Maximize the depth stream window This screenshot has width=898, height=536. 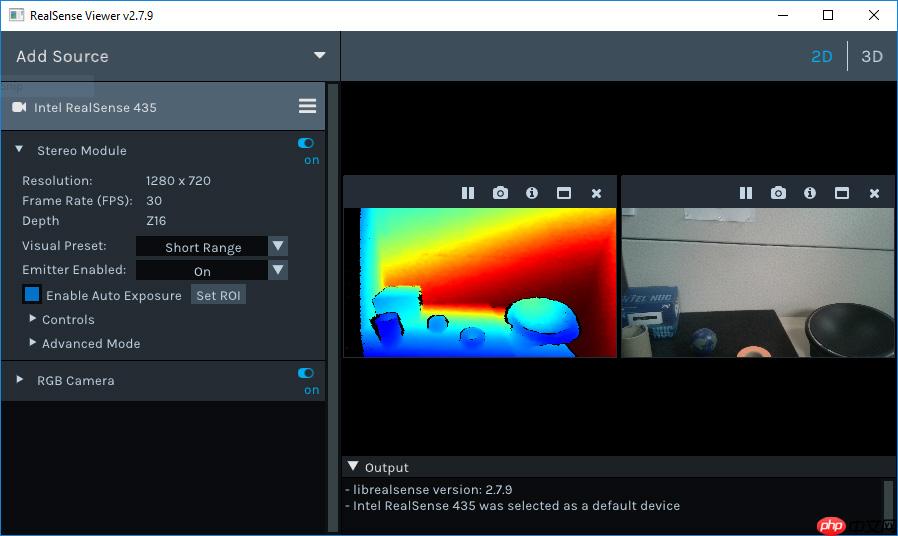click(564, 193)
